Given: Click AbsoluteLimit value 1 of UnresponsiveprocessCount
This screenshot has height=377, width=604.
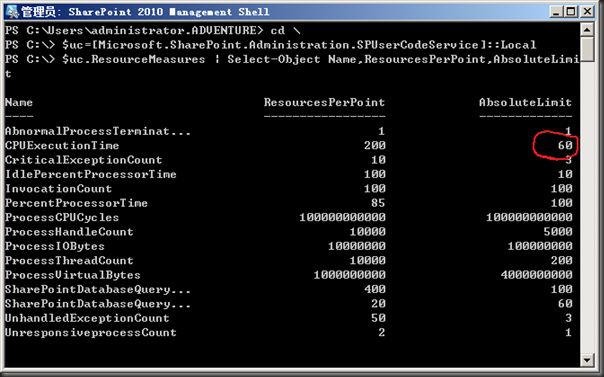Looking at the screenshot, I should [x=569, y=333].
